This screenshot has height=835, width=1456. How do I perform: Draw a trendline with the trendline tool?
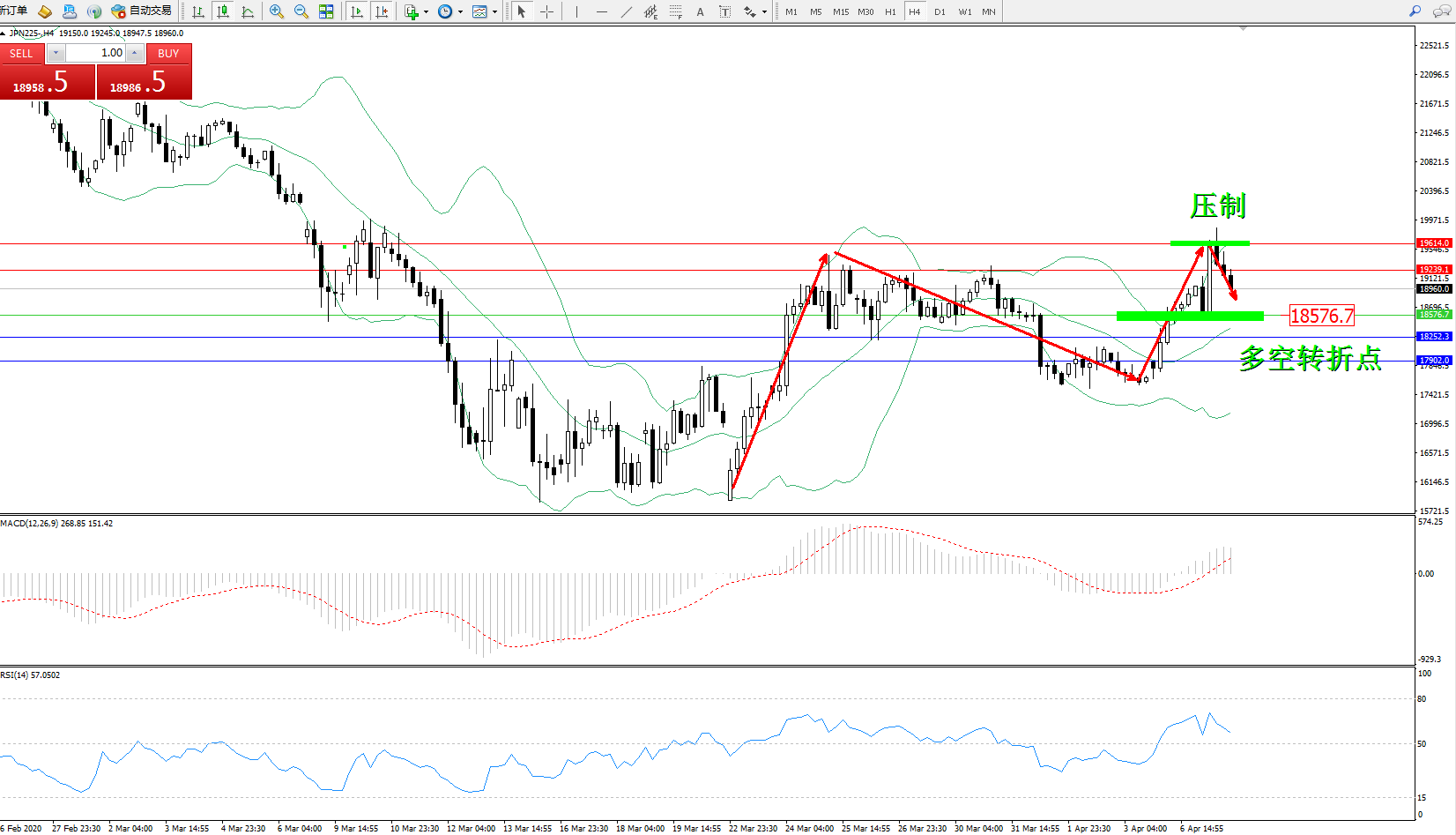[x=627, y=11]
